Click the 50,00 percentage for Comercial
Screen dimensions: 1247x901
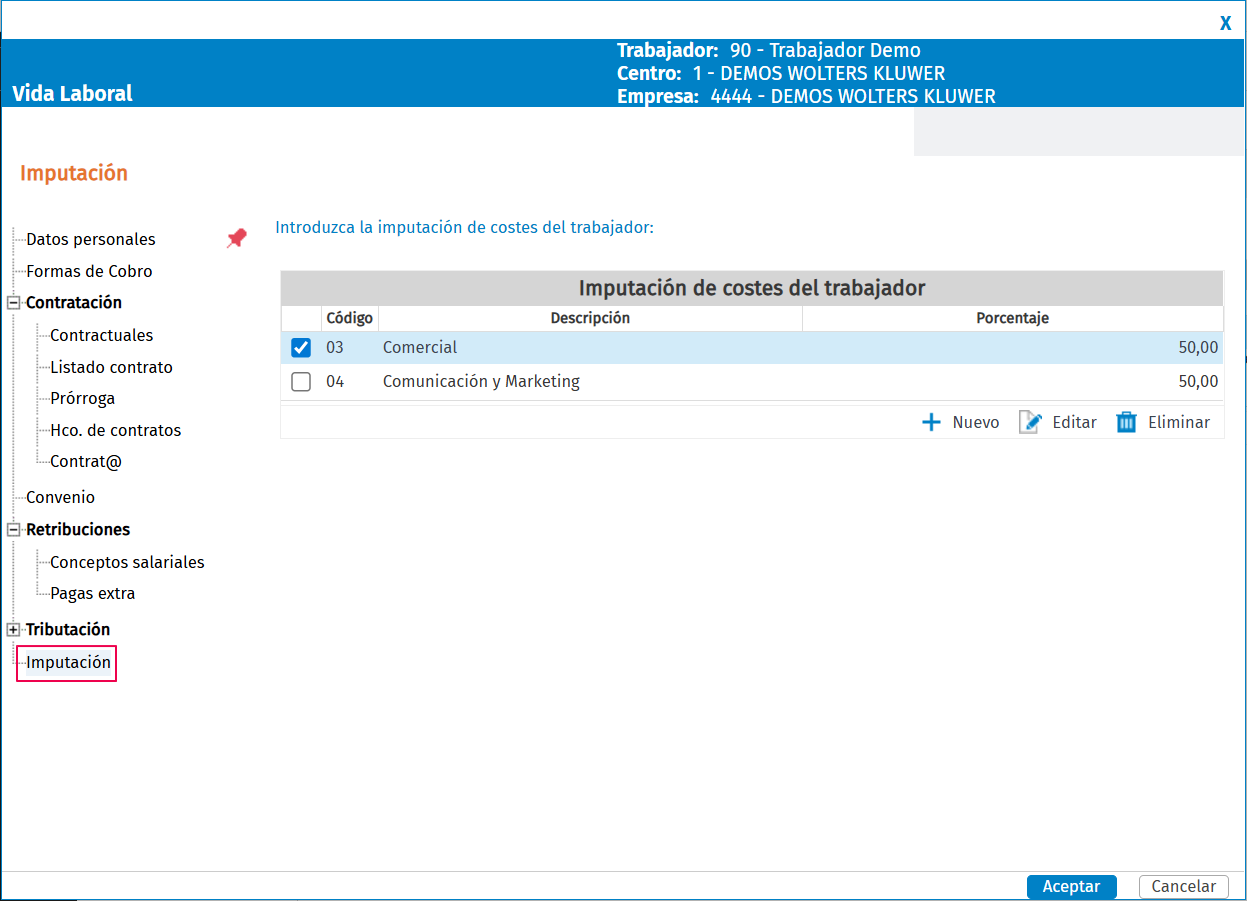pos(1198,348)
